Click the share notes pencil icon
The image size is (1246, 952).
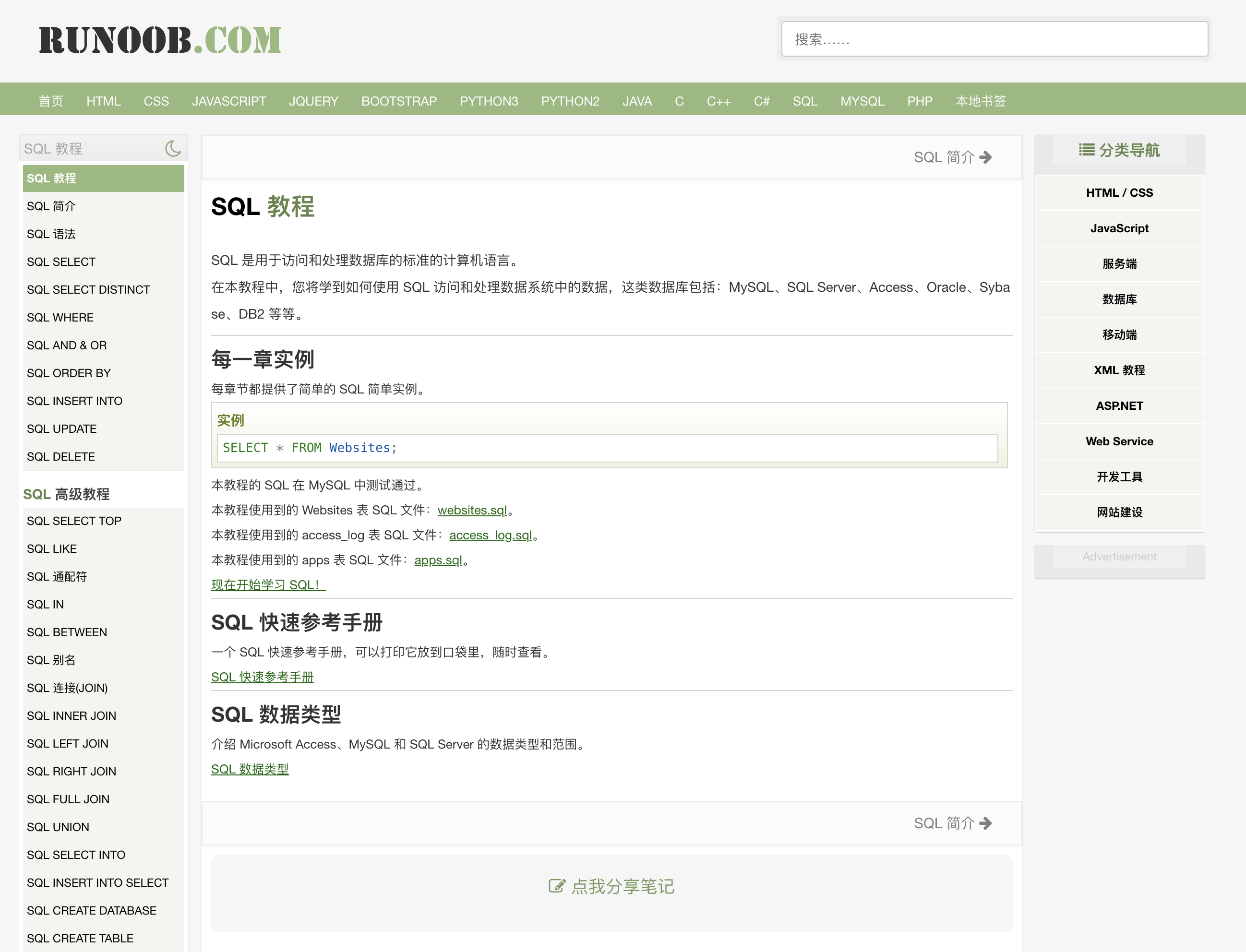tap(557, 886)
